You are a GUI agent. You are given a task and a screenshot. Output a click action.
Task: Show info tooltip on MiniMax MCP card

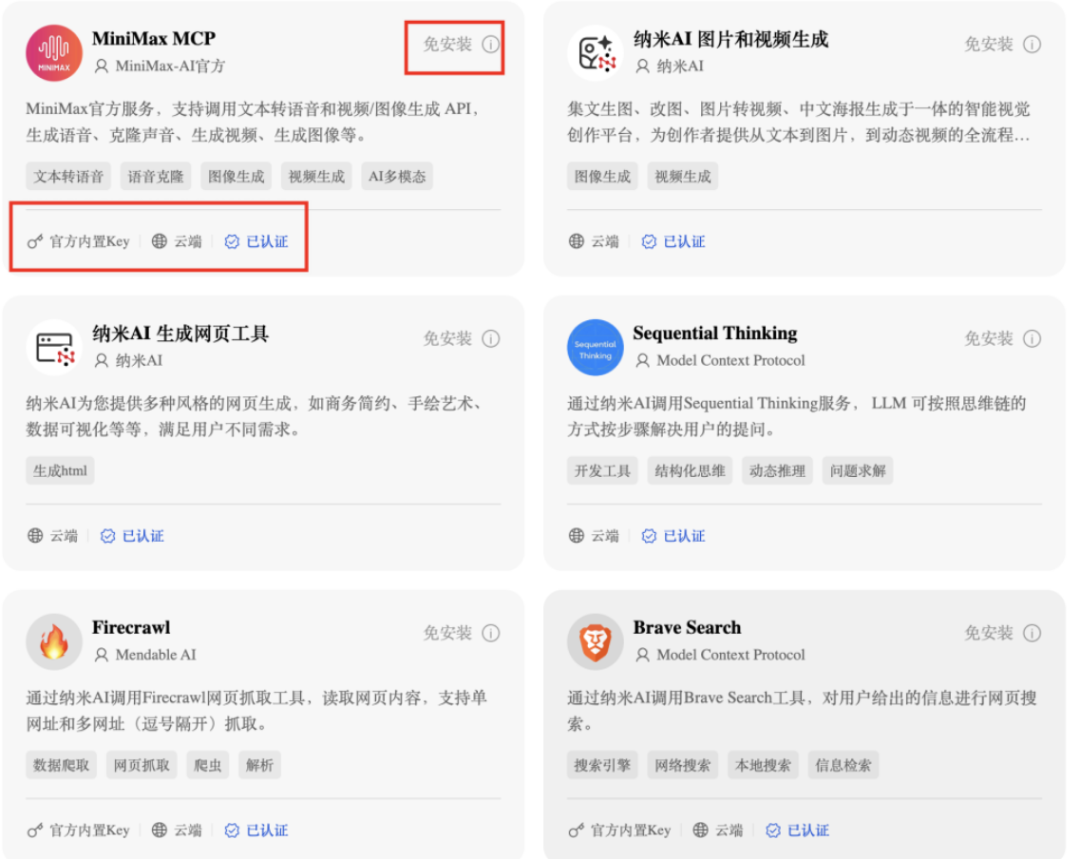[x=490, y=45]
